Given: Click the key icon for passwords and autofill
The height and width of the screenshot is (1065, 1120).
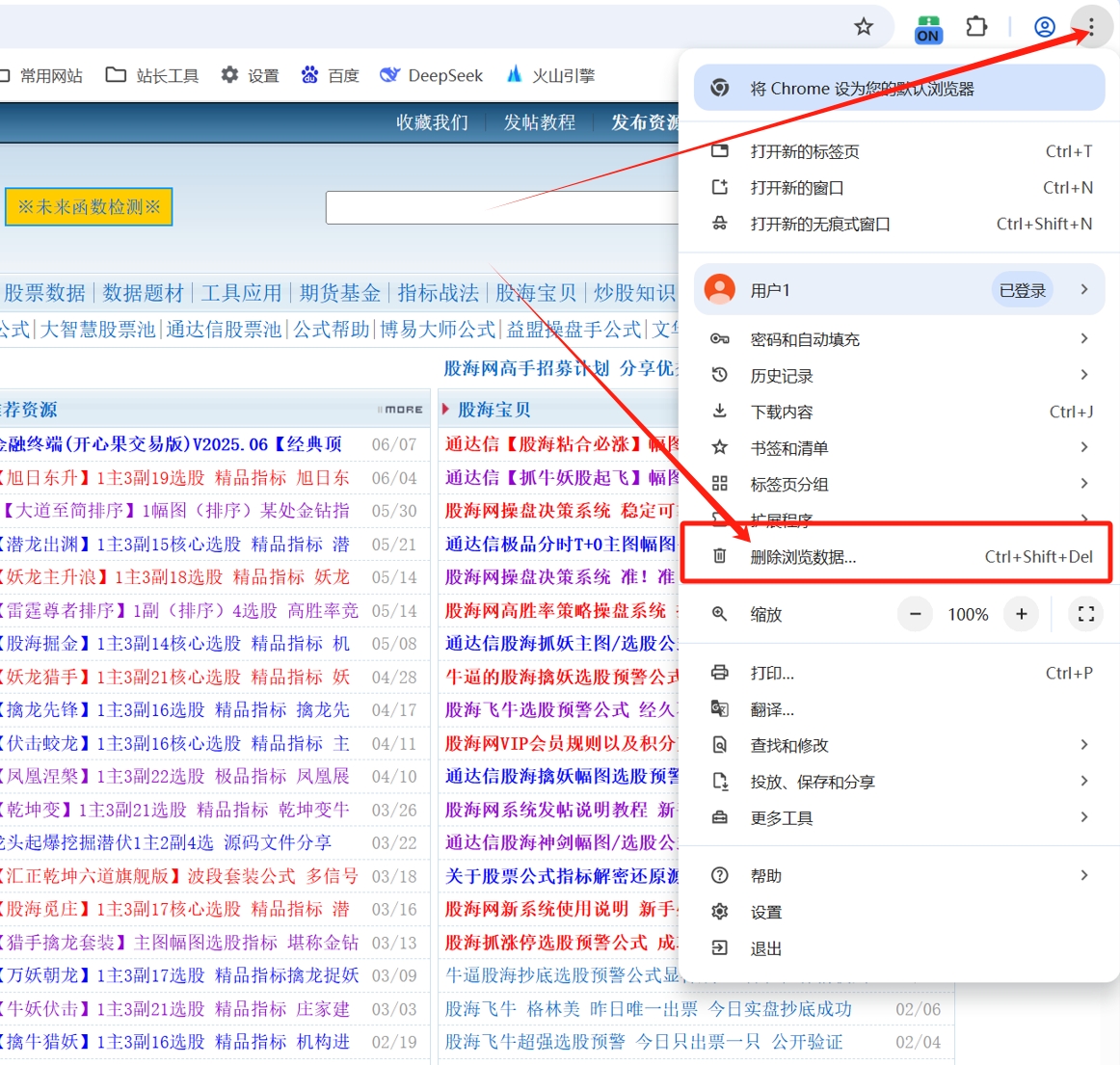Looking at the screenshot, I should pyautogui.click(x=720, y=338).
